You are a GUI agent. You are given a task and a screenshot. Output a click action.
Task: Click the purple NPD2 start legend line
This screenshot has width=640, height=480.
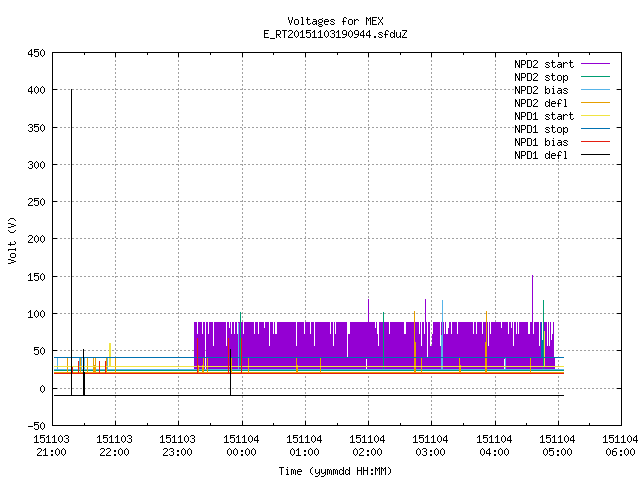595,64
